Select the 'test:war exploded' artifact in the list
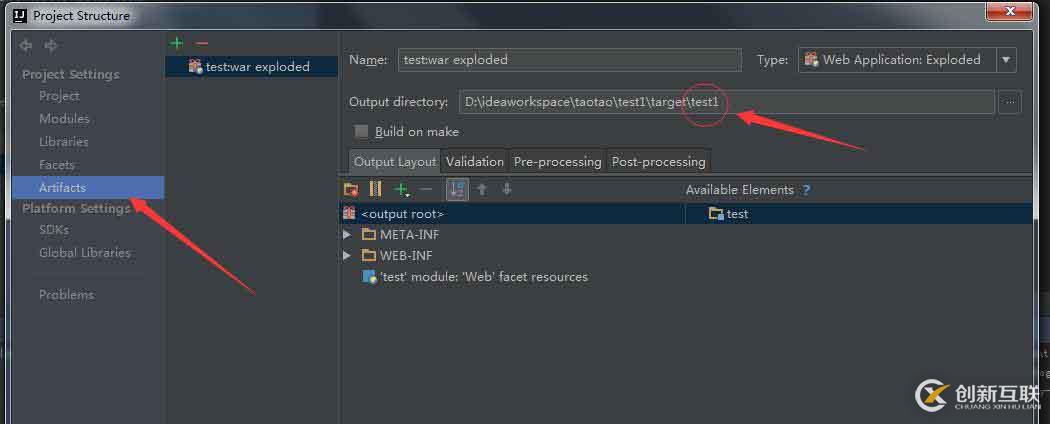Image resolution: width=1050 pixels, height=424 pixels. pyautogui.click(x=257, y=67)
